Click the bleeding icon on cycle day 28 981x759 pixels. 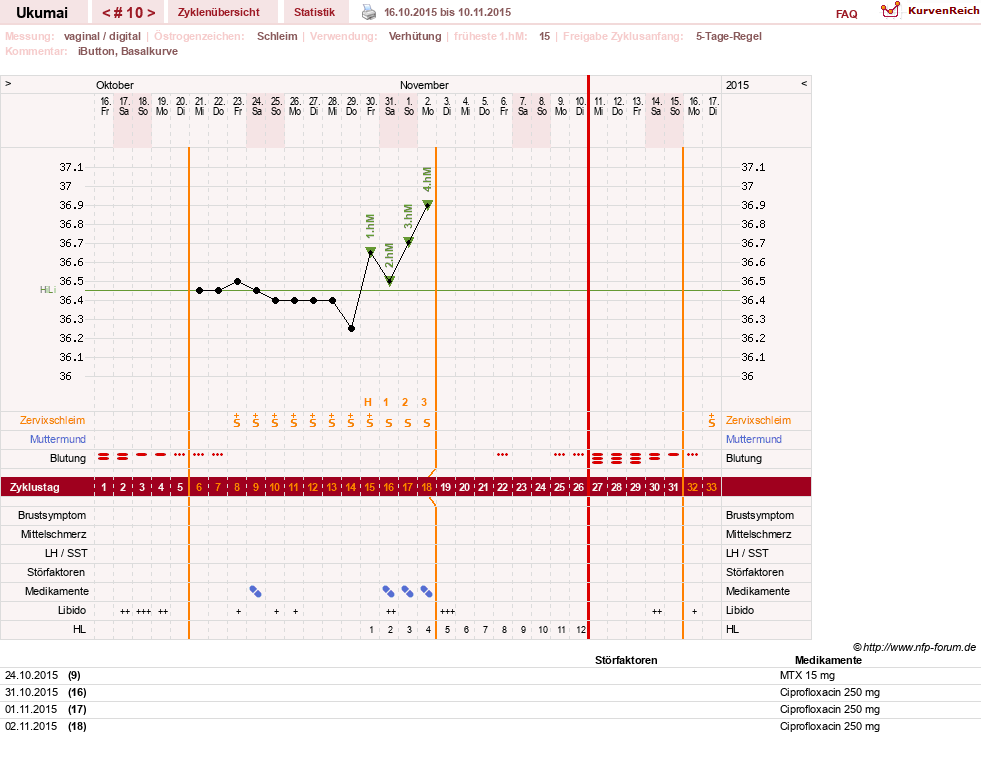616,459
